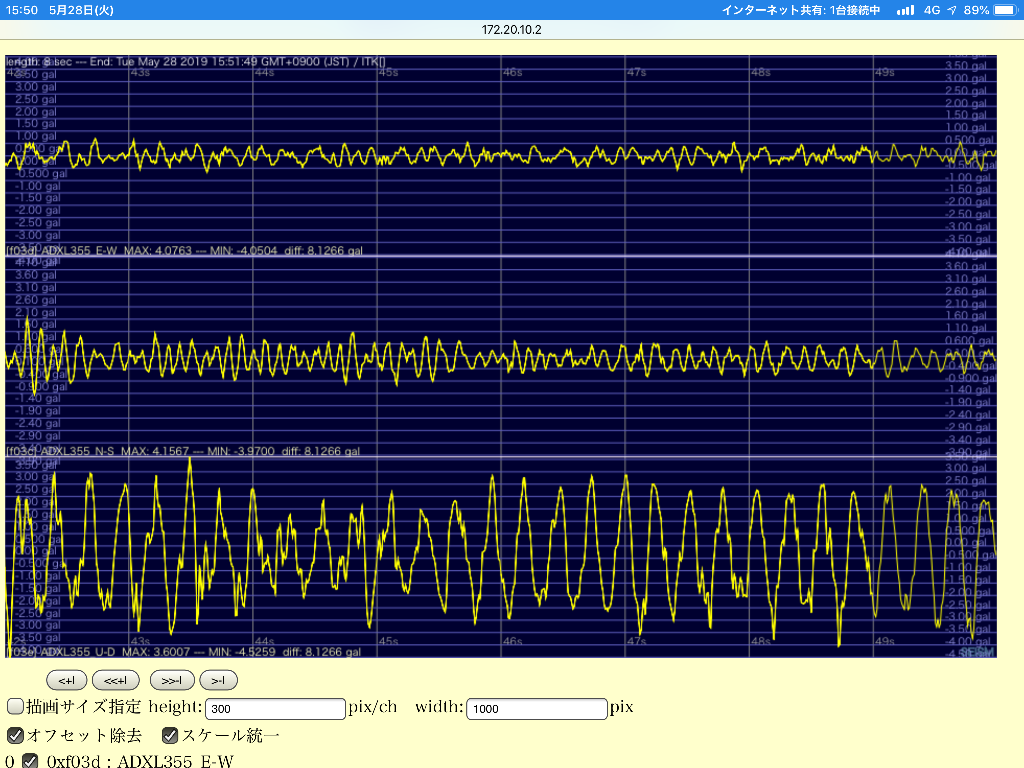Tap the 4G network indicator
The width and height of the screenshot is (1024, 768).
pyautogui.click(x=932, y=10)
